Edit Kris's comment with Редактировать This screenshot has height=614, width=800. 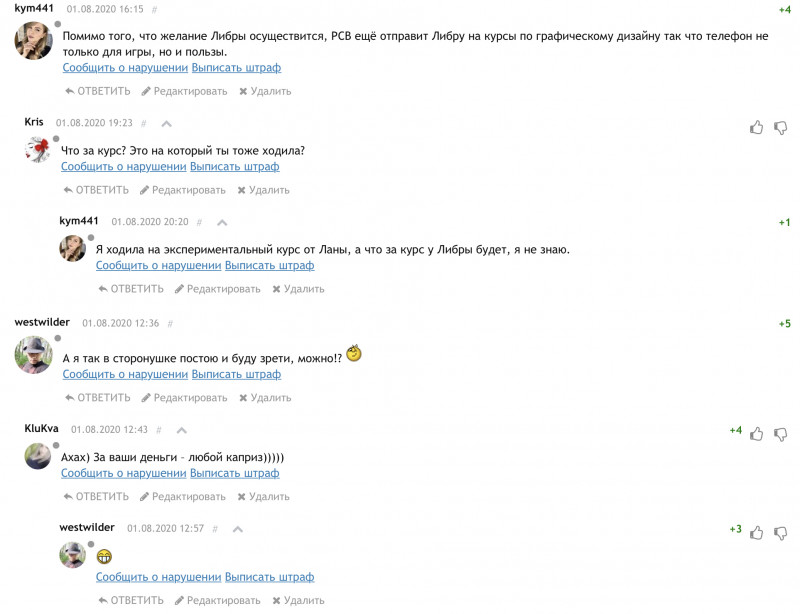(183, 190)
